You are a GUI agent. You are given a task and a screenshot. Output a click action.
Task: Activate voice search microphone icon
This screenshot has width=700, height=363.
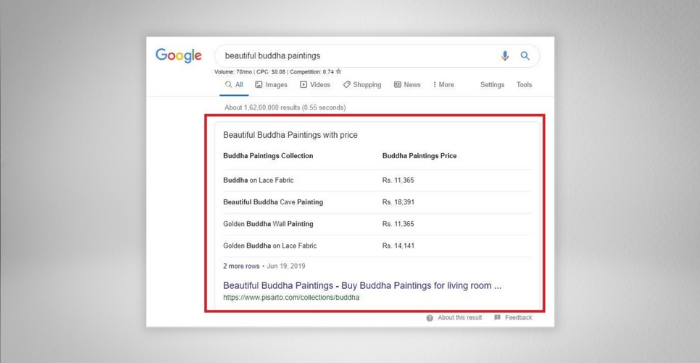505,56
